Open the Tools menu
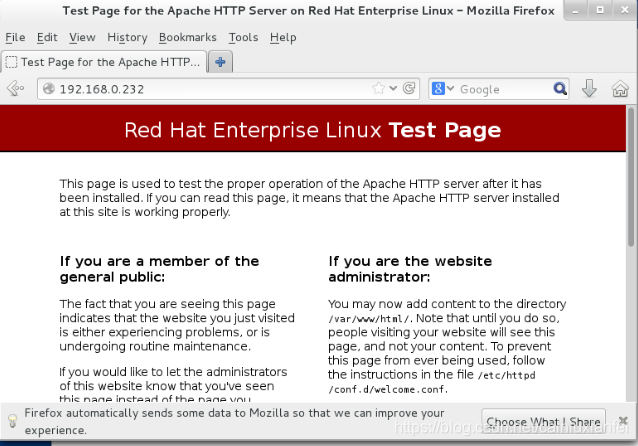Image resolution: width=638 pixels, height=446 pixels. click(243, 37)
